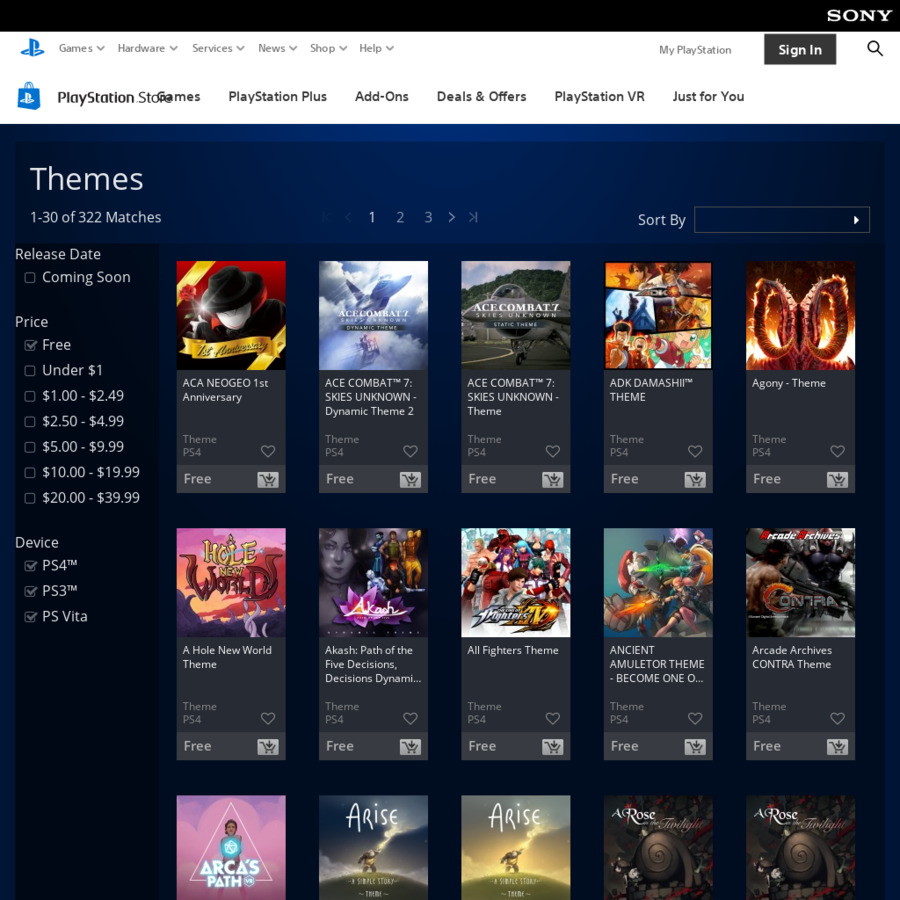Uncheck the PS4 device filter

click(30, 566)
